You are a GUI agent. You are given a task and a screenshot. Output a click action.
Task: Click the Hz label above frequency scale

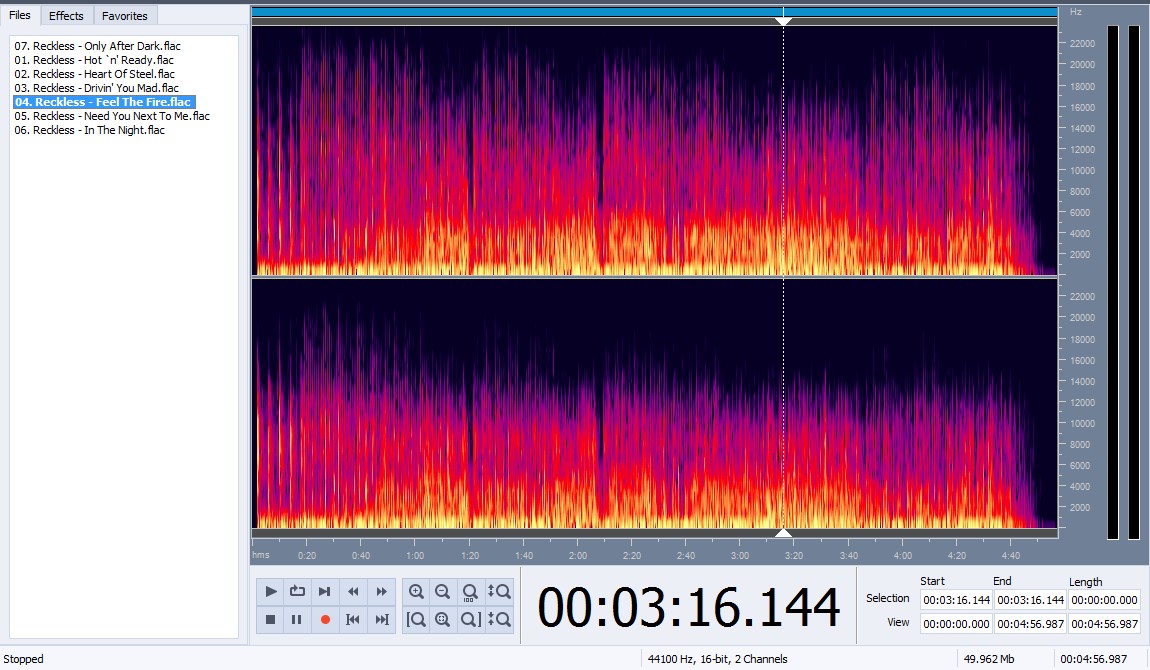1075,12
